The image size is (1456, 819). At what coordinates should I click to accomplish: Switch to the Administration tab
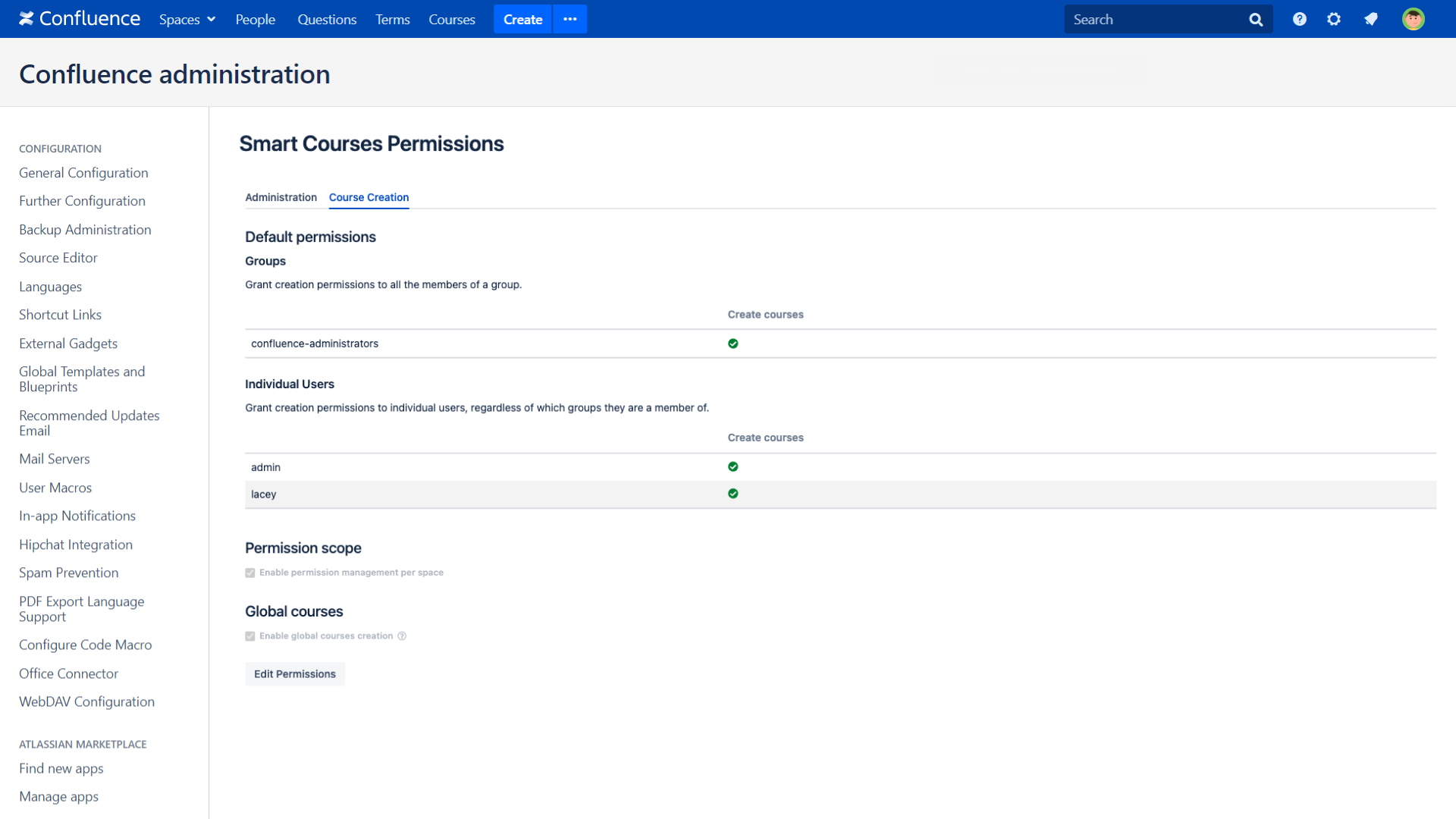281,197
